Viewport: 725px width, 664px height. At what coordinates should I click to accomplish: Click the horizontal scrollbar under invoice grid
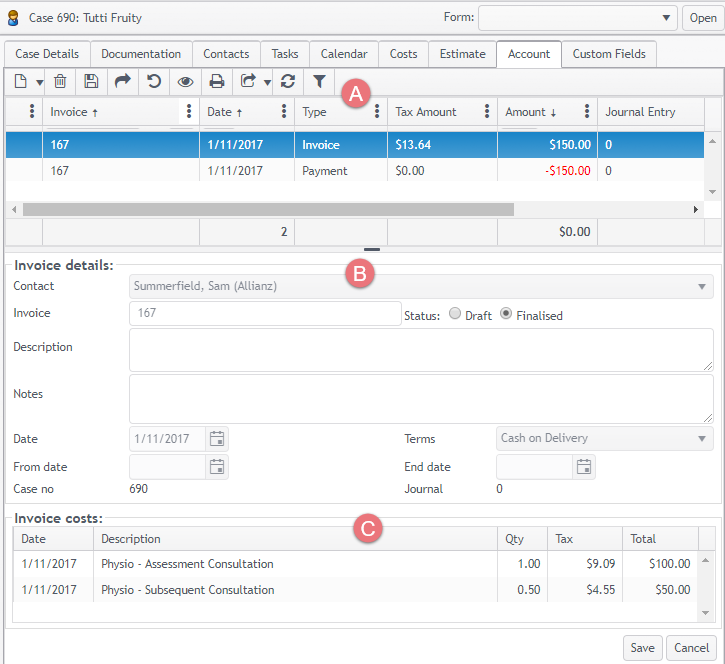point(268,210)
